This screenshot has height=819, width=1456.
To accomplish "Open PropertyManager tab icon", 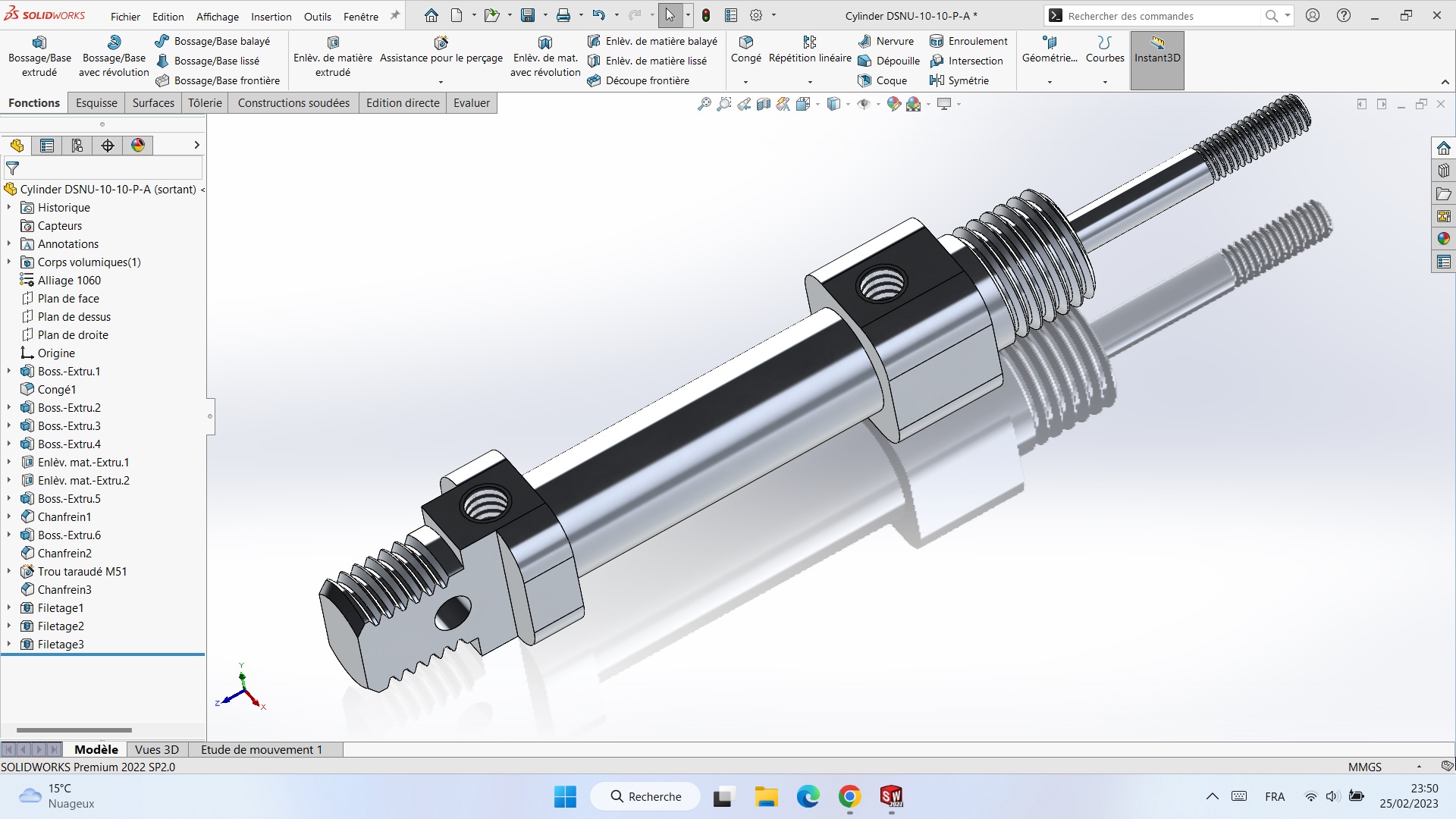I will click(x=47, y=146).
